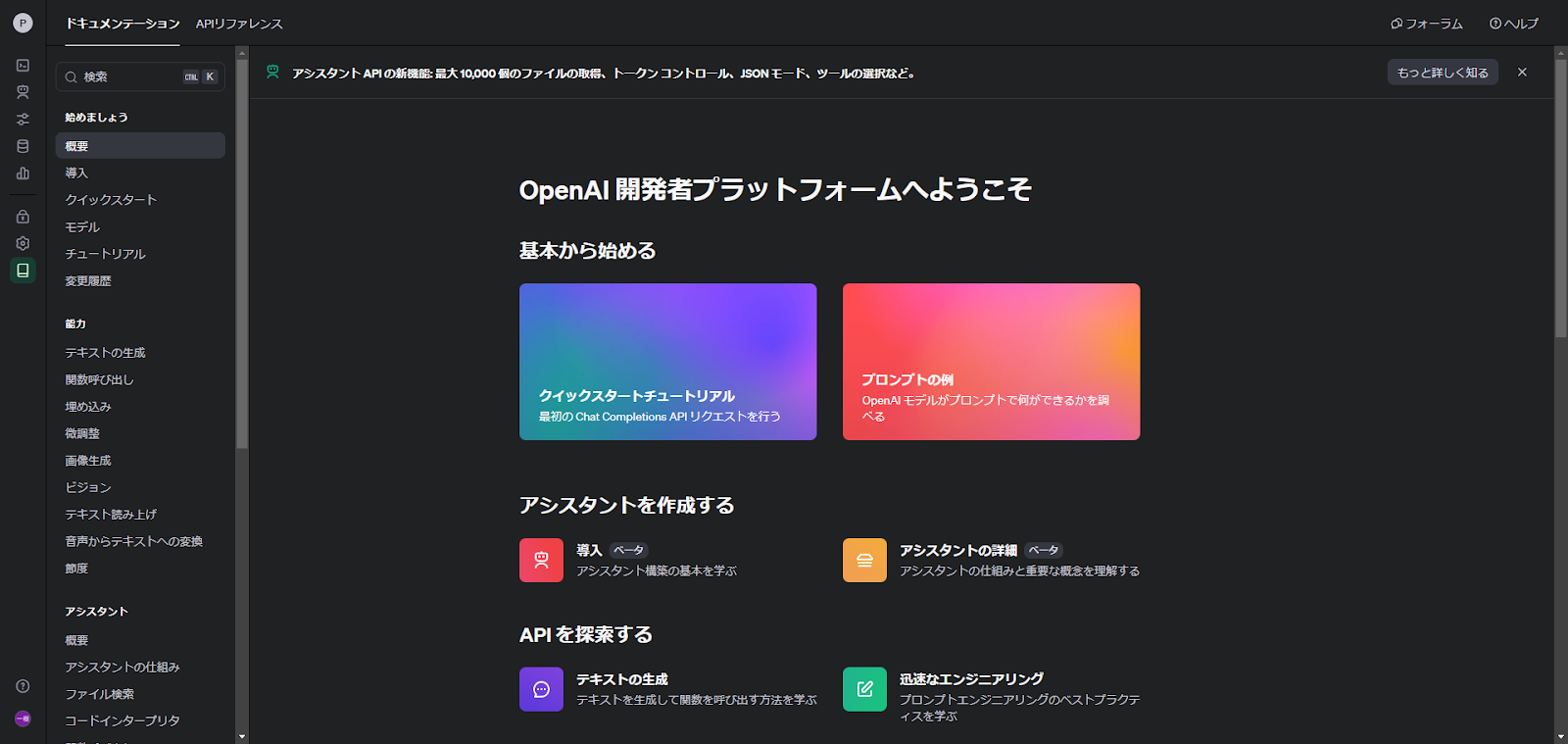Open the Storage database icon in sidebar

tap(23, 146)
